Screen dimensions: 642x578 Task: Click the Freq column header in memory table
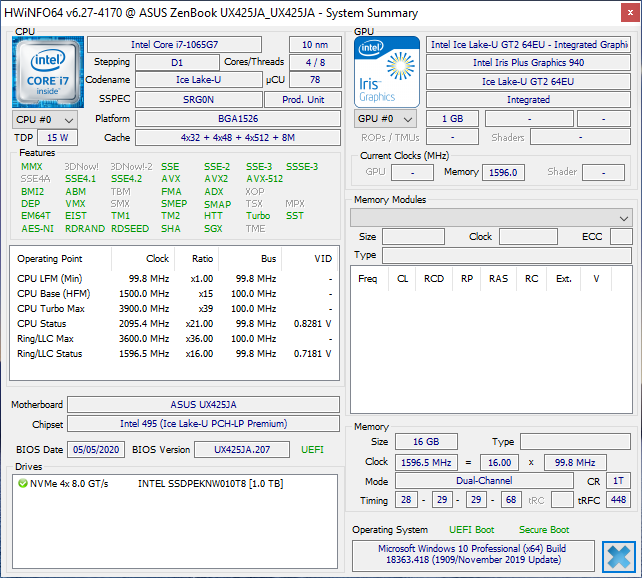point(368,279)
